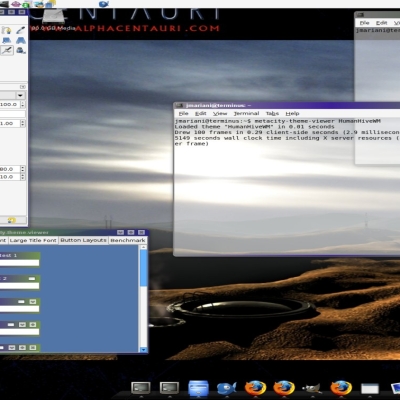The width and height of the screenshot is (400, 400).
Task: Open File menu in the front terminal window
Action: [183, 113]
